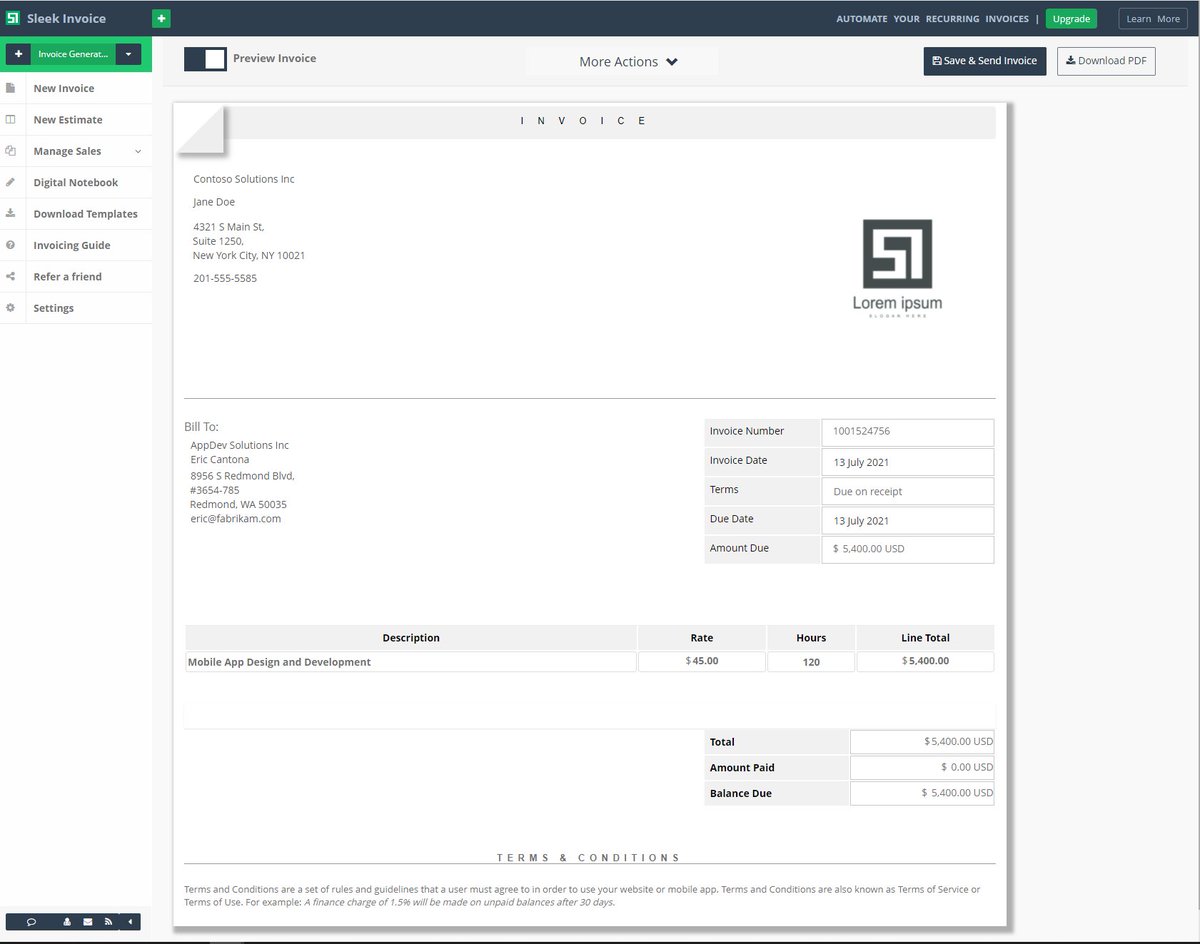The width and height of the screenshot is (1200, 944).
Task: Click the Download Templates download icon
Action: 12,213
